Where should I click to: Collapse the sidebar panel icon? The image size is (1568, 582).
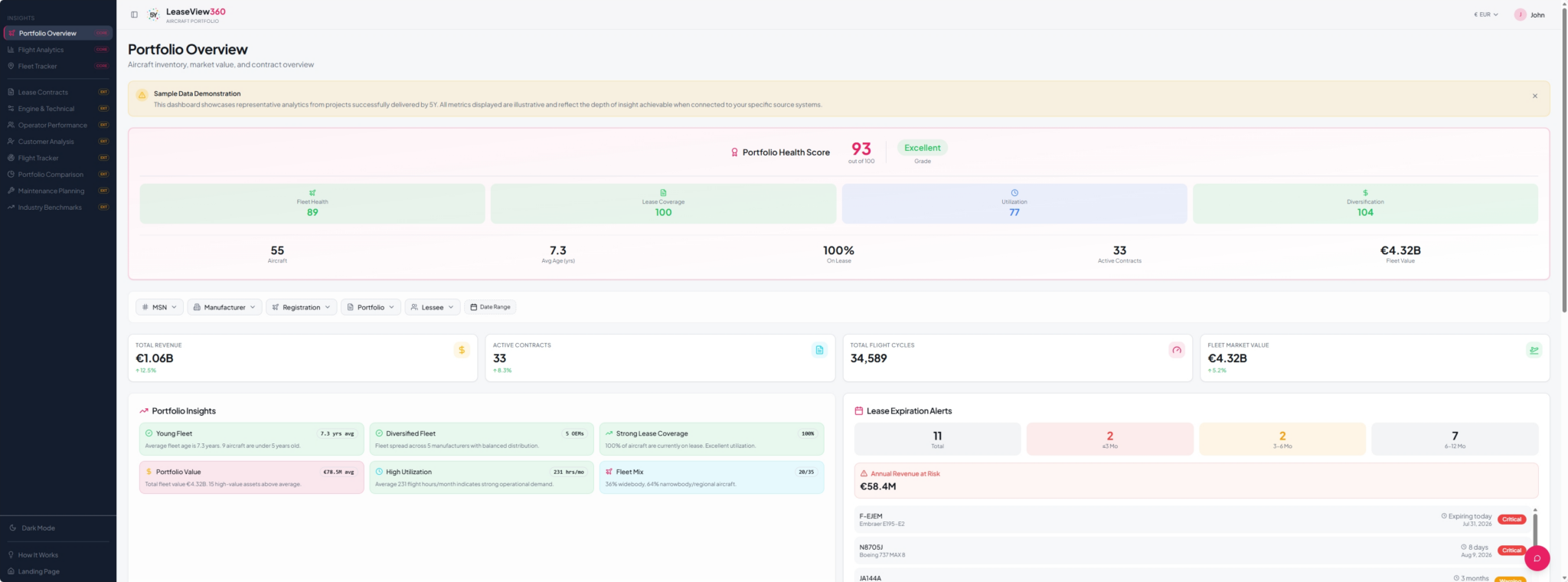[134, 15]
